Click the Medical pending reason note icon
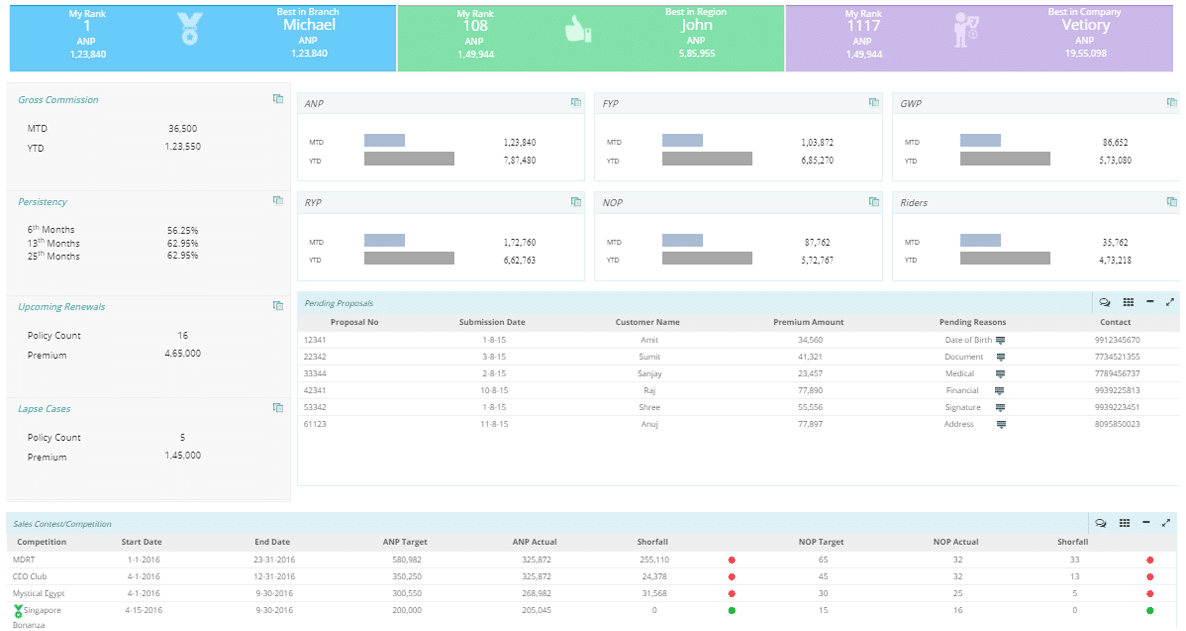The height and width of the screenshot is (631, 1186). [1001, 374]
